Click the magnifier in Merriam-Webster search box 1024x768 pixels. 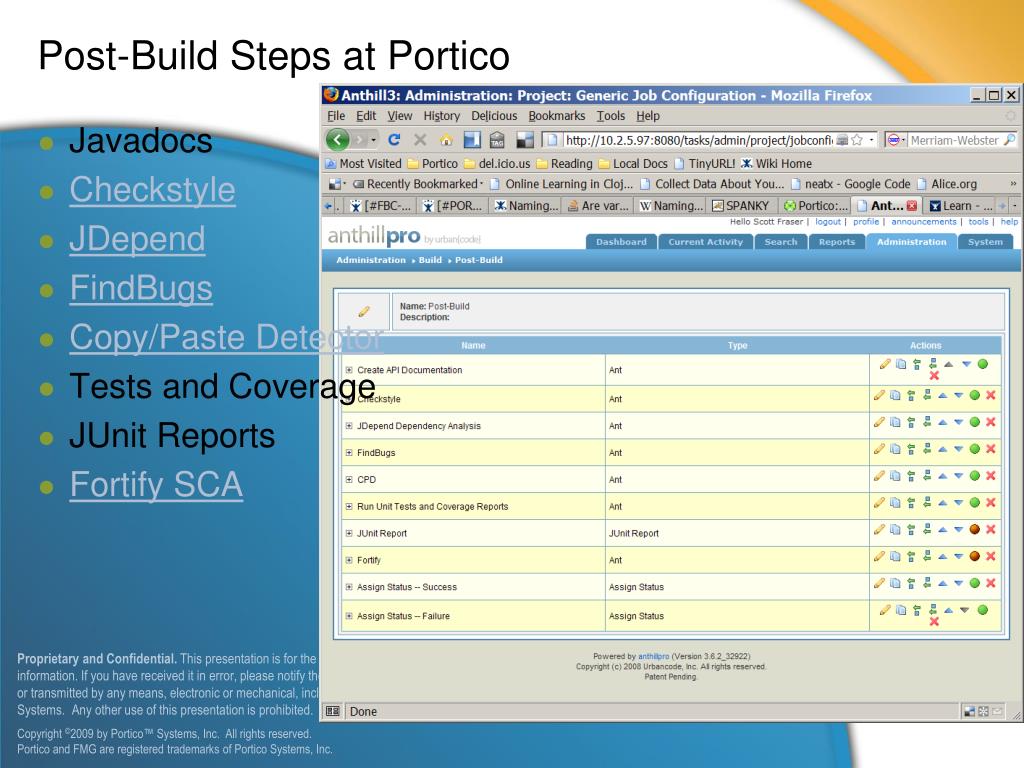click(1009, 140)
